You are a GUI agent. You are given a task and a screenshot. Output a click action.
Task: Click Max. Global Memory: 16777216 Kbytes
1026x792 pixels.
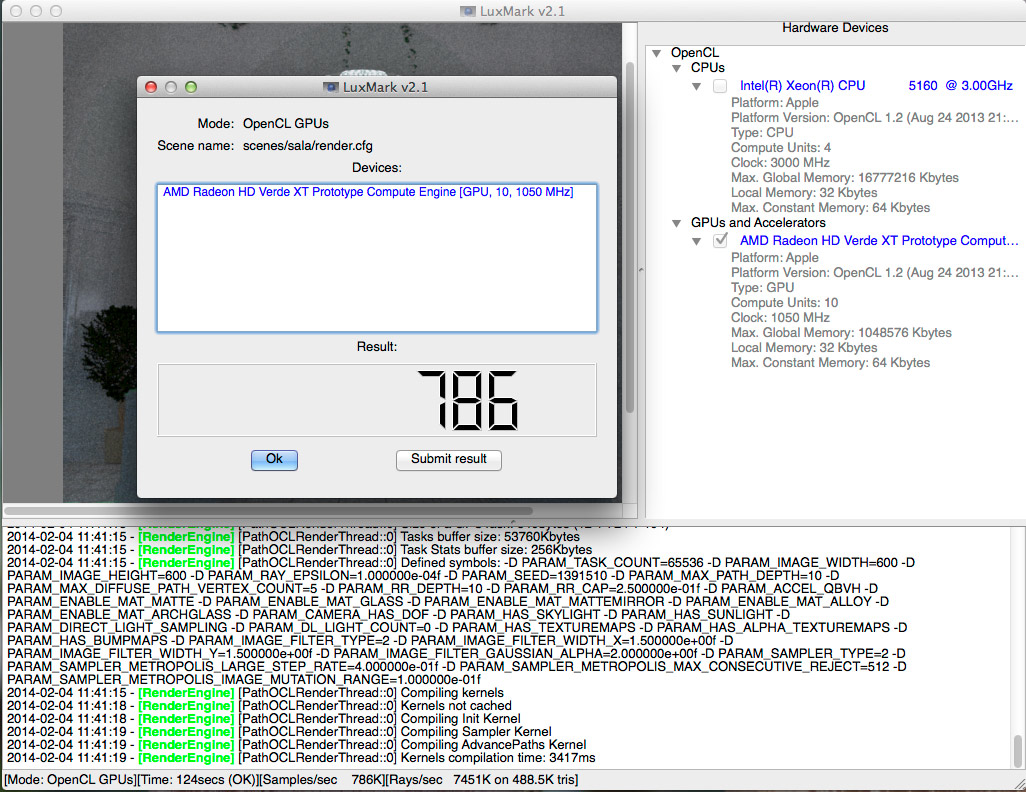tap(844, 178)
